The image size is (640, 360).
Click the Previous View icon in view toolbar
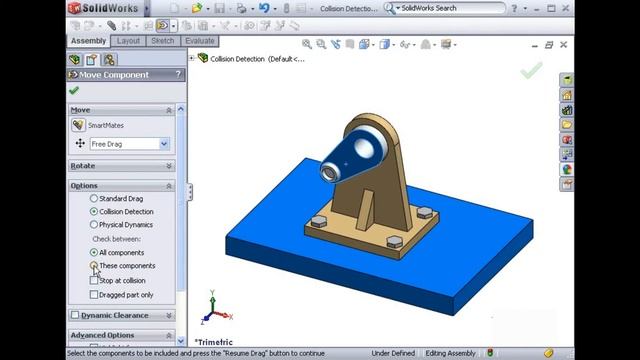coord(336,44)
